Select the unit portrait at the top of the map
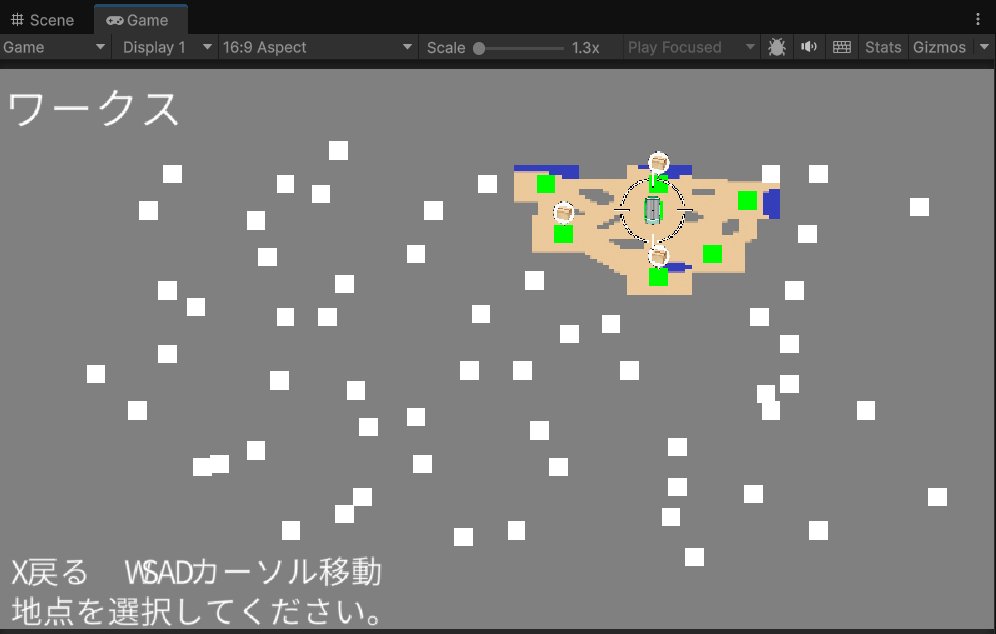 [x=658, y=162]
